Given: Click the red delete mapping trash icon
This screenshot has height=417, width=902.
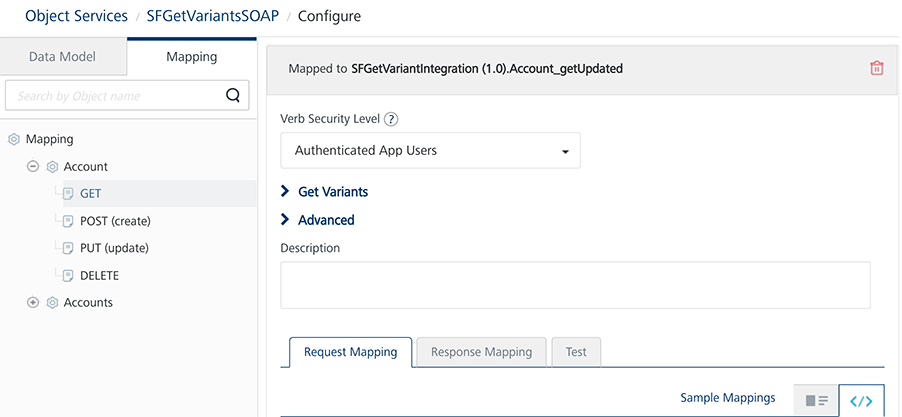Looking at the screenshot, I should pos(877,68).
